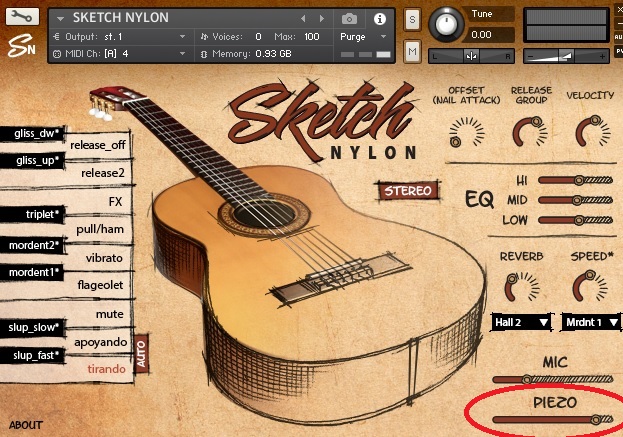Click the pan center icon
623x437 pixels.
pyautogui.click(x=471, y=56)
